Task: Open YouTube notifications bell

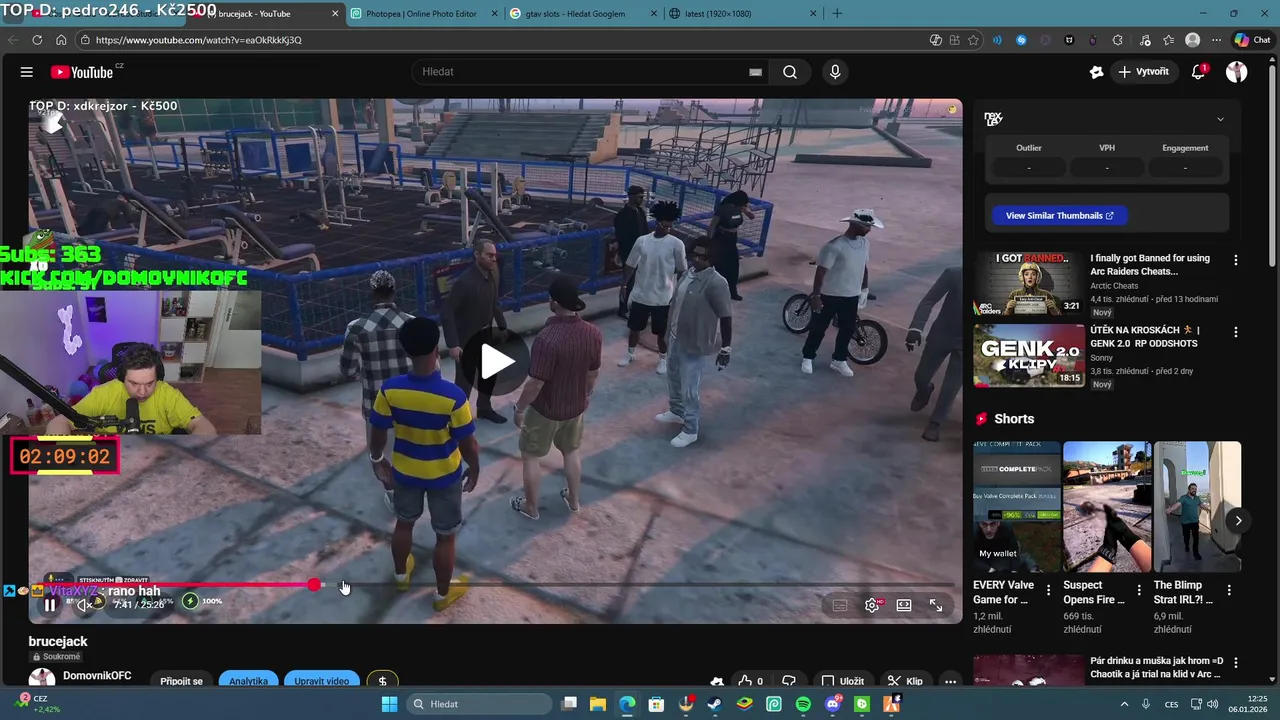Action: pos(1198,72)
